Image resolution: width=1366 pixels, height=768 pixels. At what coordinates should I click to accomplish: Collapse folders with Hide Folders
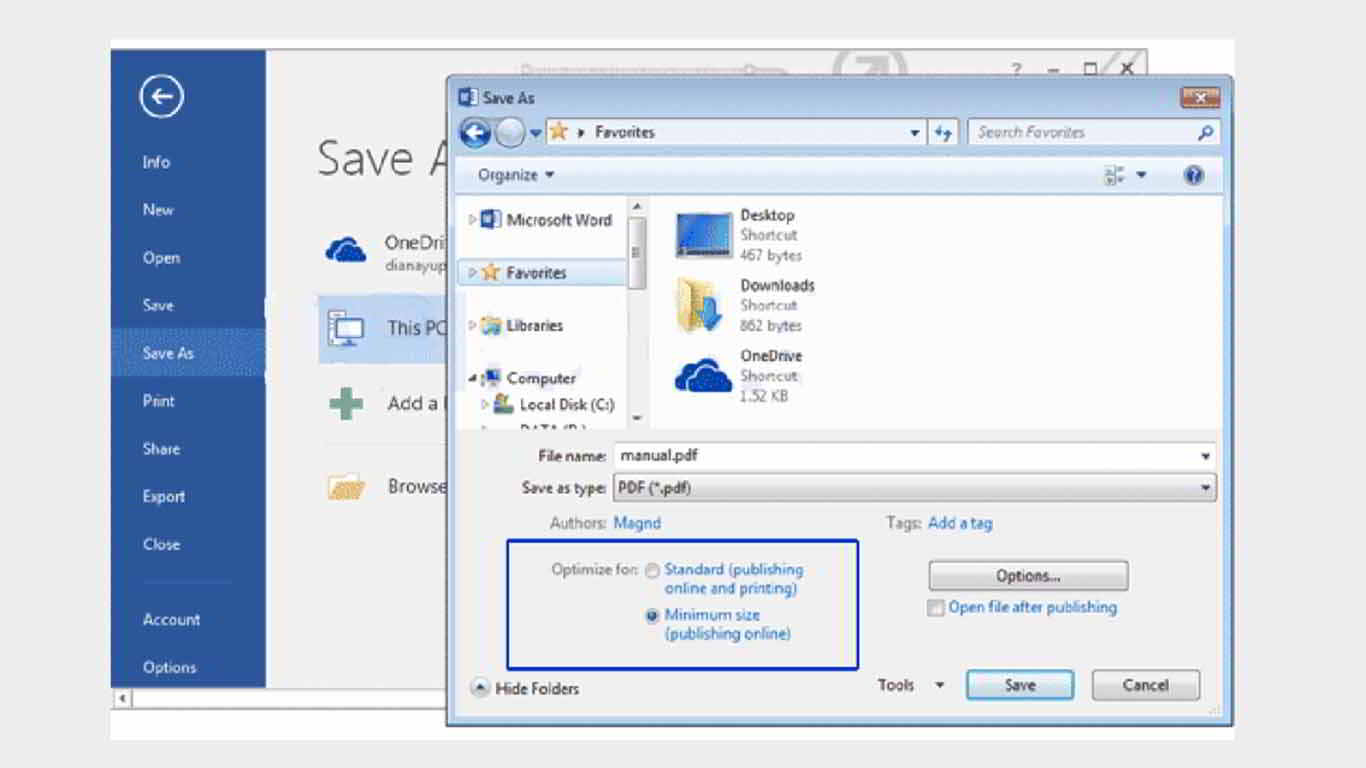525,688
